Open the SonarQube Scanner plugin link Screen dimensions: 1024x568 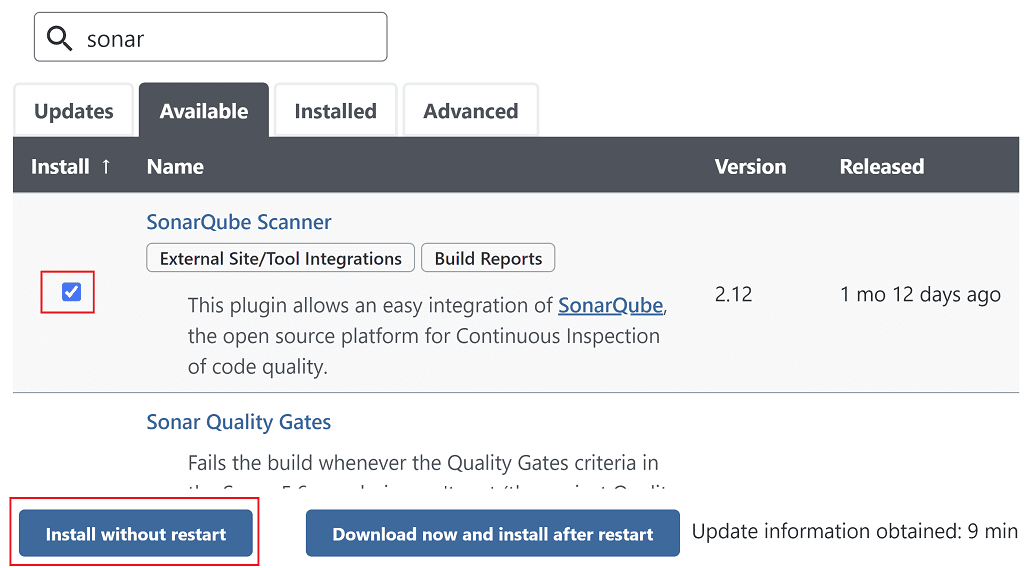[x=239, y=222]
